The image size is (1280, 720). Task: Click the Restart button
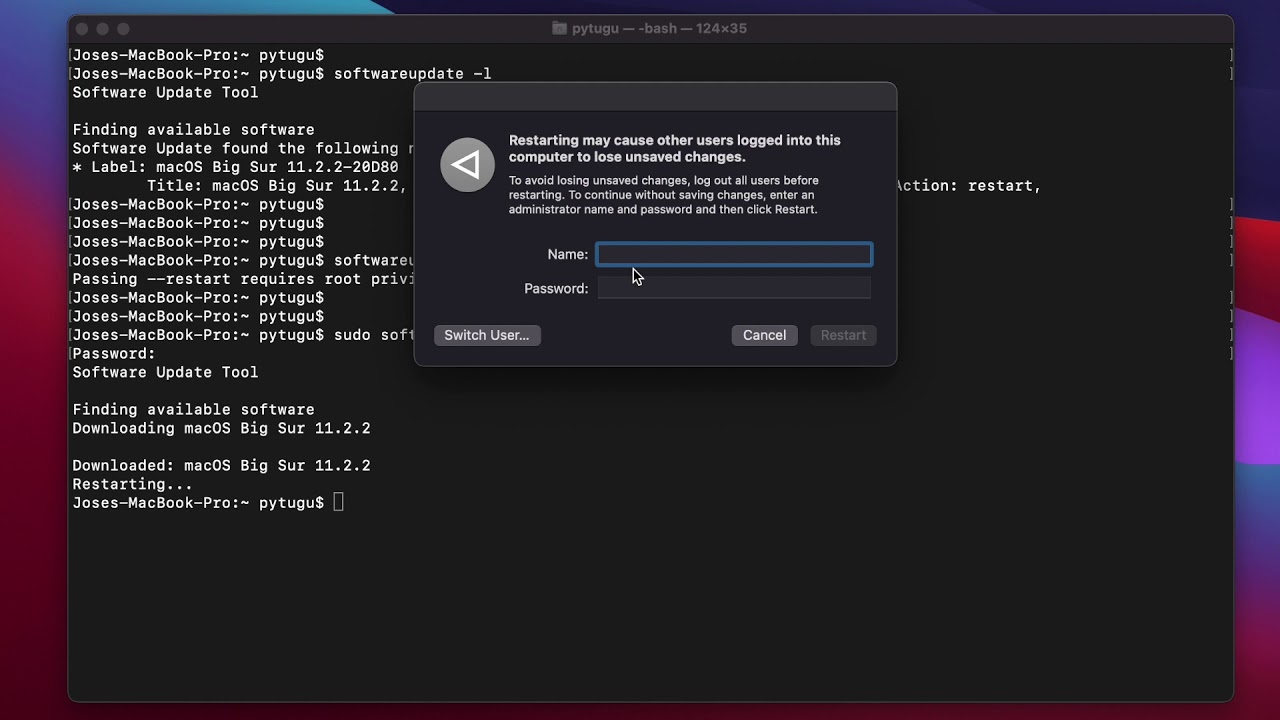843,335
